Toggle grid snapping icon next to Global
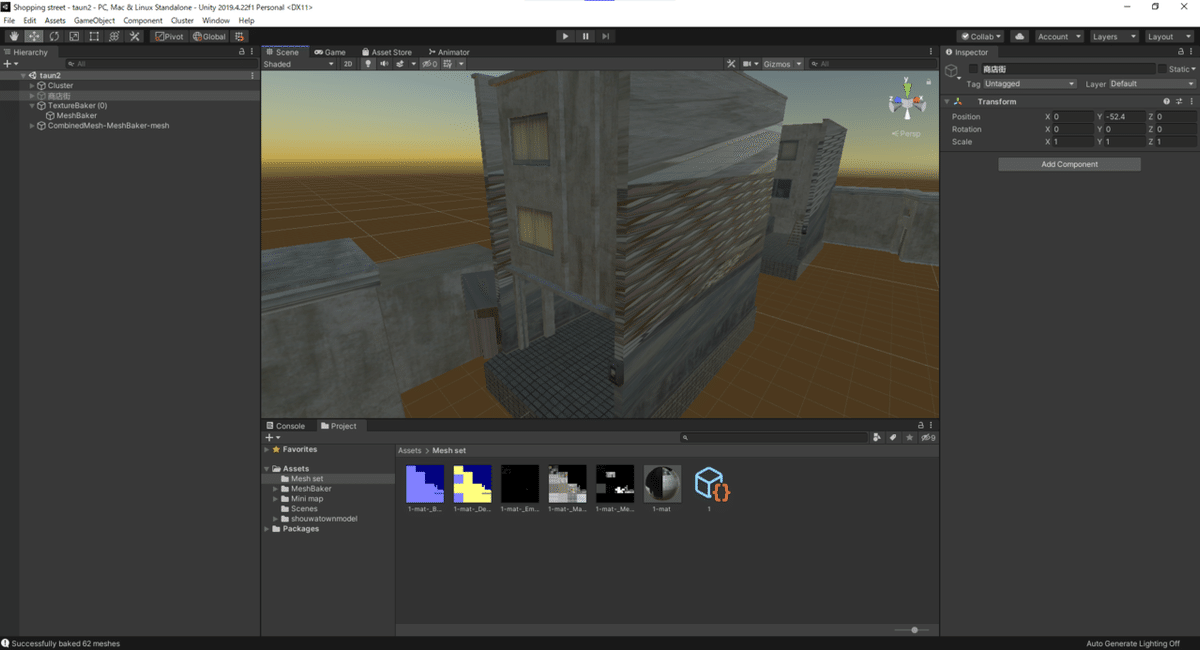The image size is (1200, 650). coord(240,36)
